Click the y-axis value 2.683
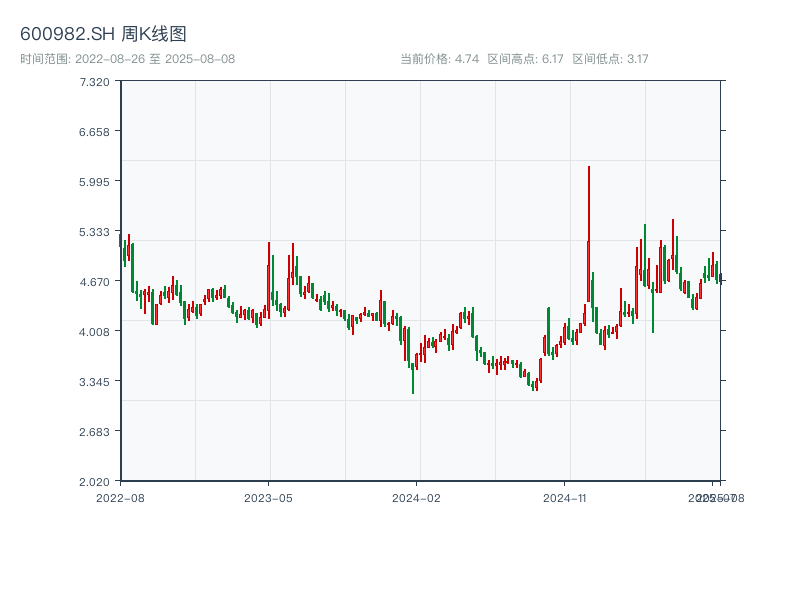This screenshot has width=800, height=600. pyautogui.click(x=94, y=432)
